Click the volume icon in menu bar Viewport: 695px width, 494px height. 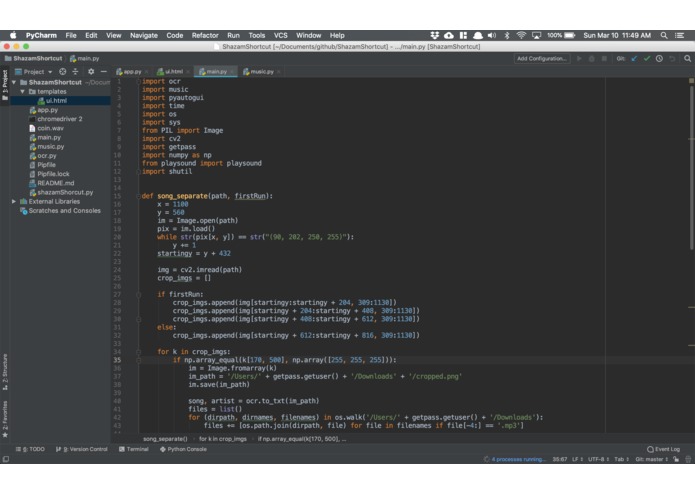(x=492, y=35)
